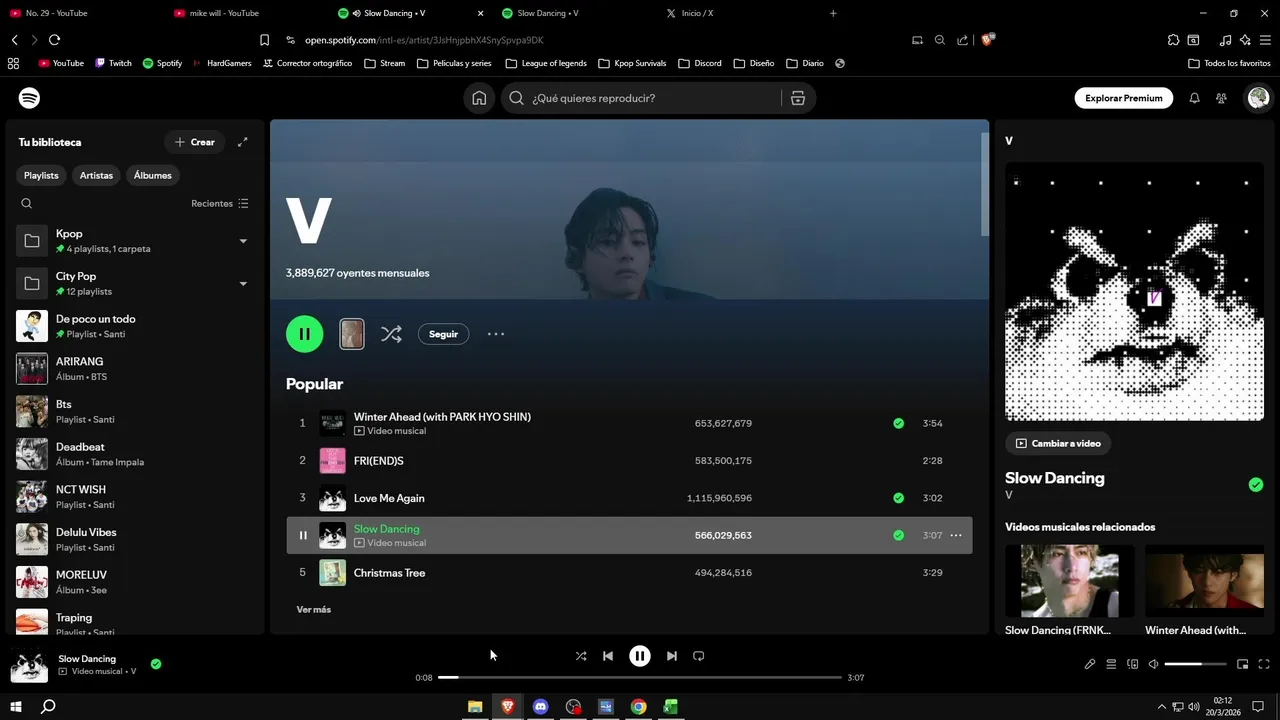The width and height of the screenshot is (1280, 720).
Task: Mute the volume speaker icon
Action: (1153, 664)
